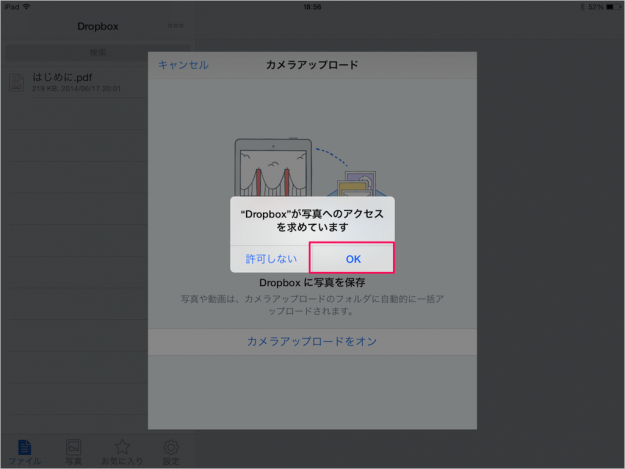Switch to the 写真 tab
This screenshot has width=625, height=469.
click(73, 452)
